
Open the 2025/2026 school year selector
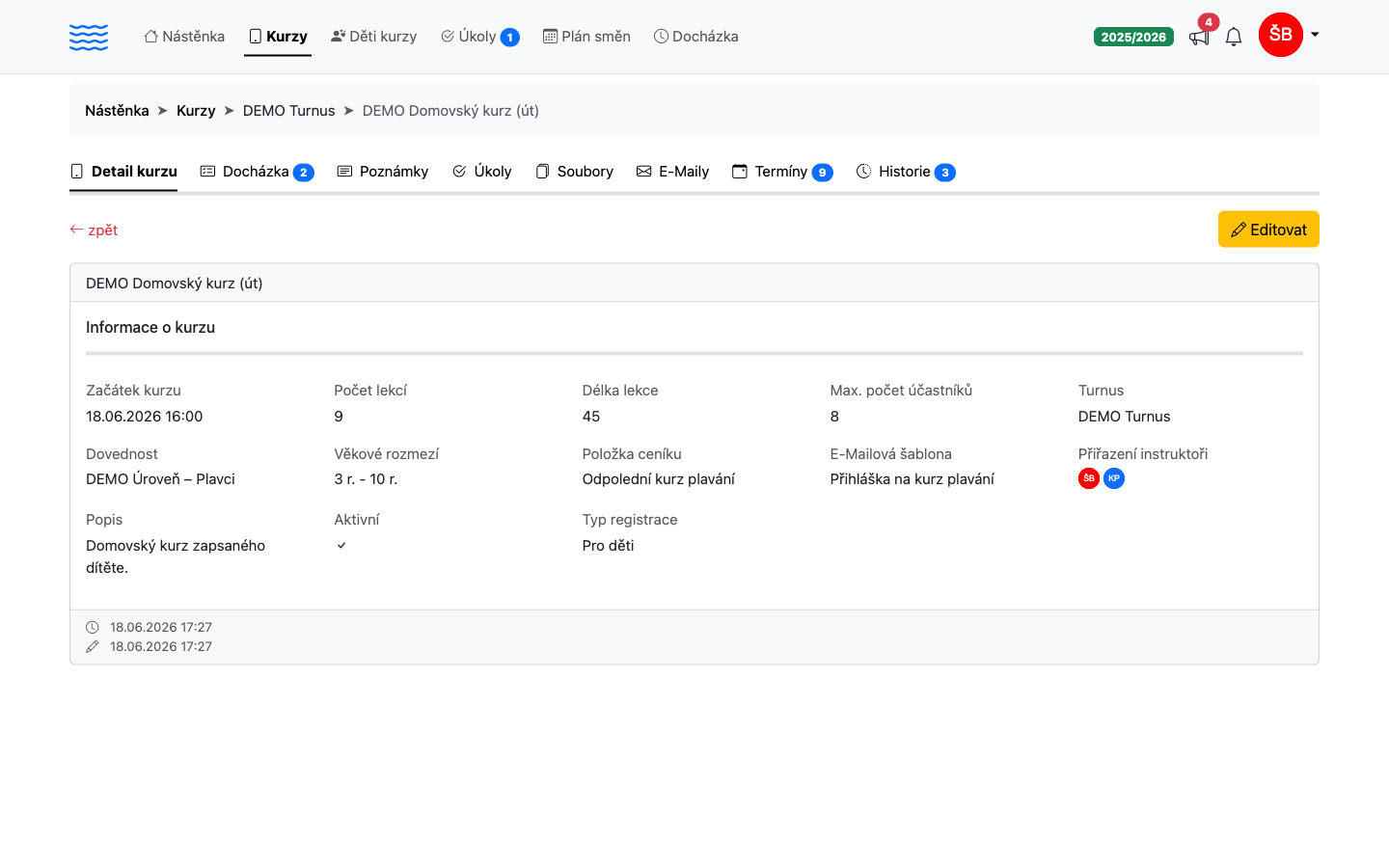point(1133,37)
